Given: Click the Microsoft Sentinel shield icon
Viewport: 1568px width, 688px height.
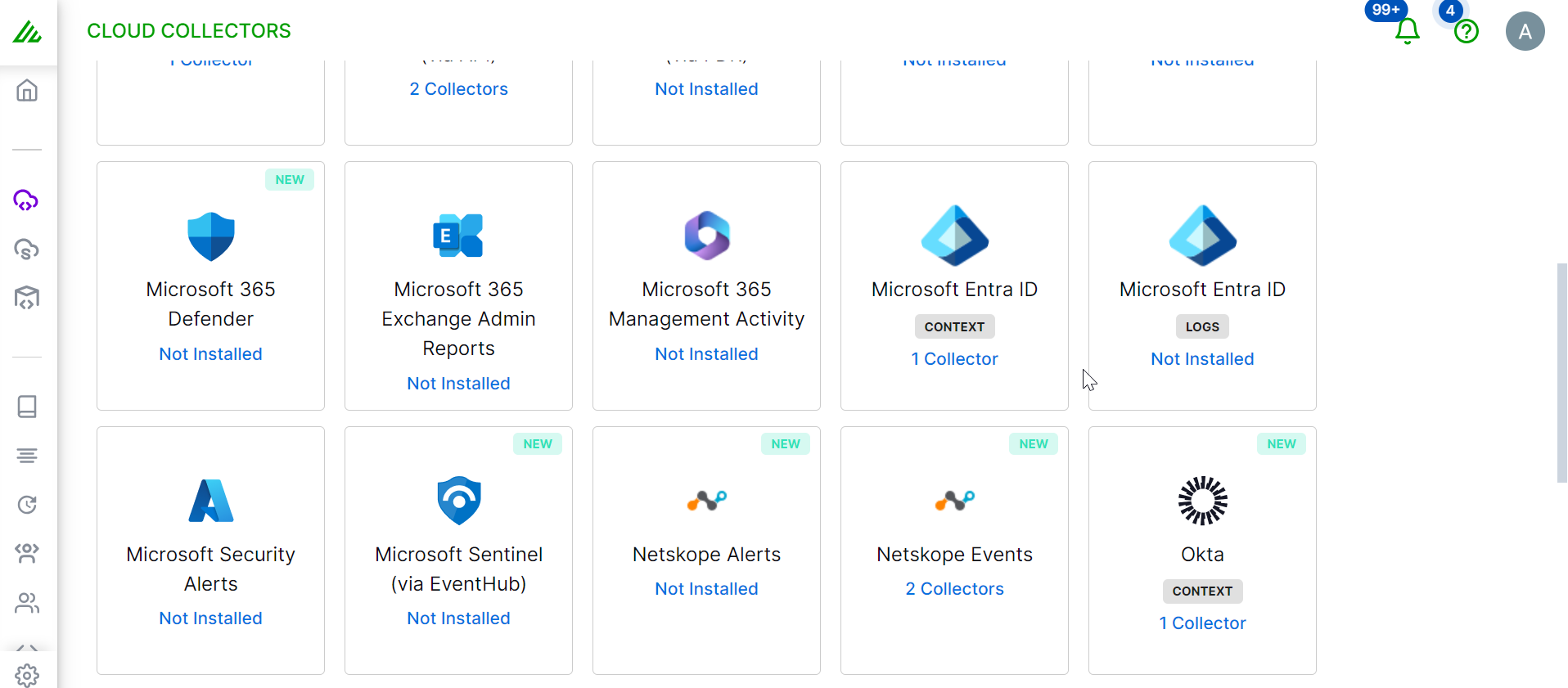Looking at the screenshot, I should click(459, 501).
